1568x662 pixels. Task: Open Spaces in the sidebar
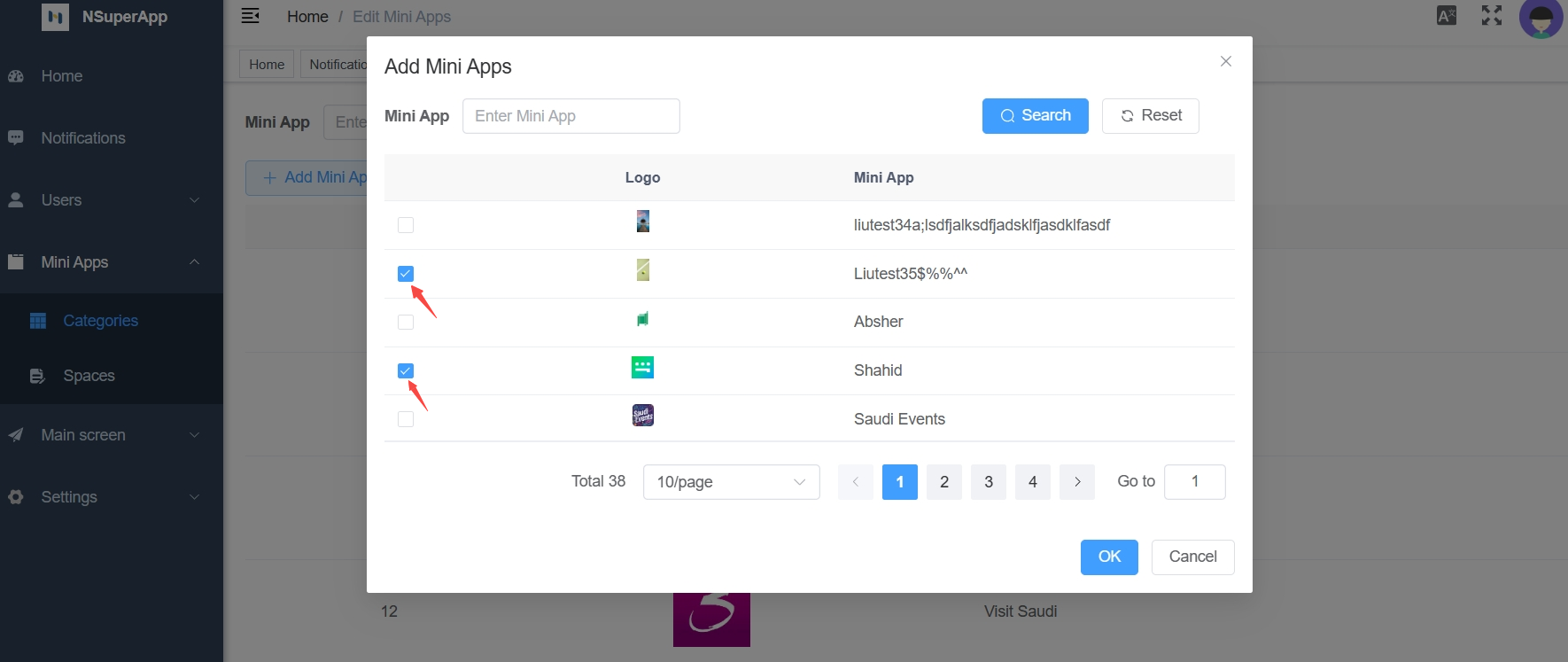point(89,376)
